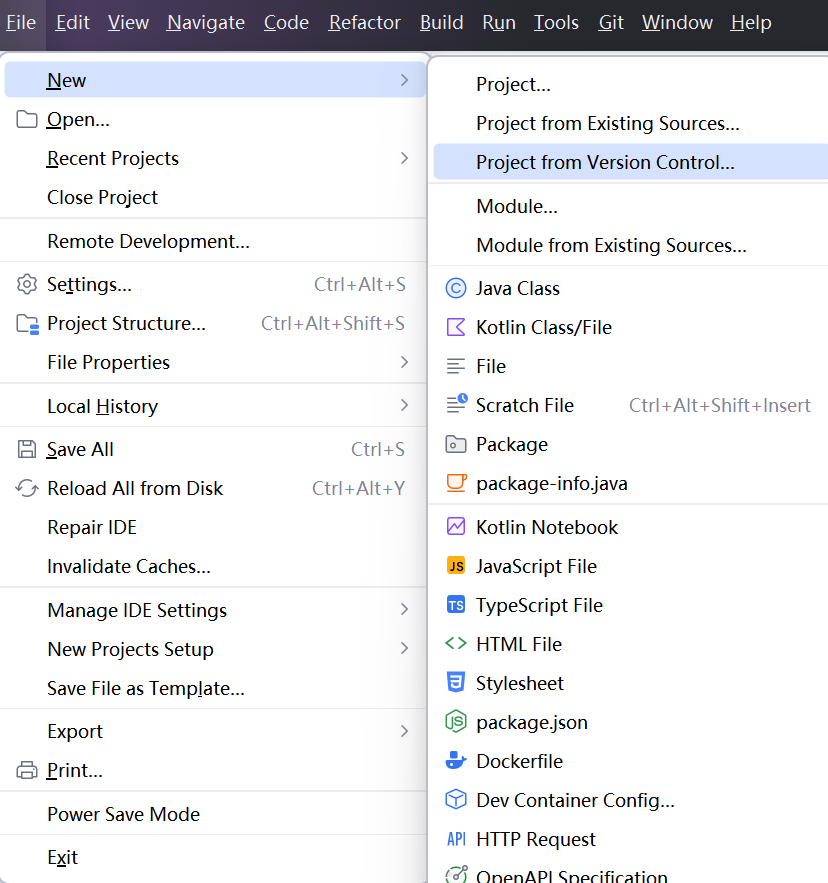Image resolution: width=828 pixels, height=883 pixels.
Task: Expand the Manage IDE Settings arrow
Action: click(404, 609)
